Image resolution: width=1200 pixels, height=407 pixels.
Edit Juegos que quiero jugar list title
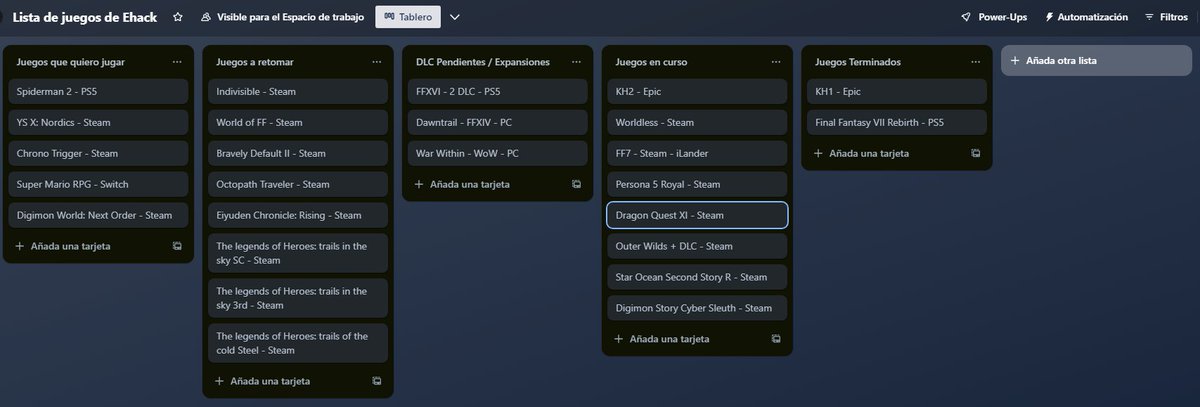coord(70,62)
